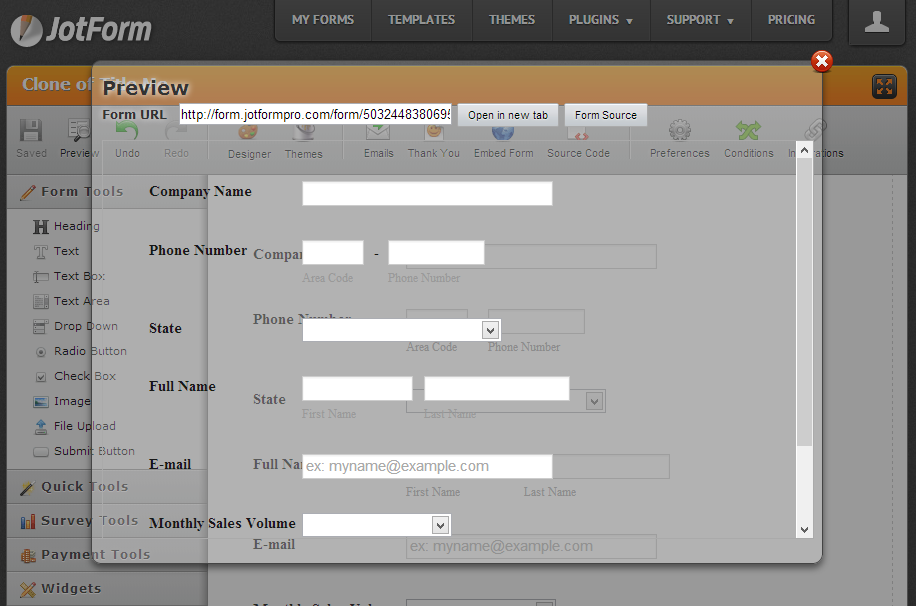Add an Image form tool
Image resolution: width=916 pixels, height=606 pixels.
click(62, 401)
